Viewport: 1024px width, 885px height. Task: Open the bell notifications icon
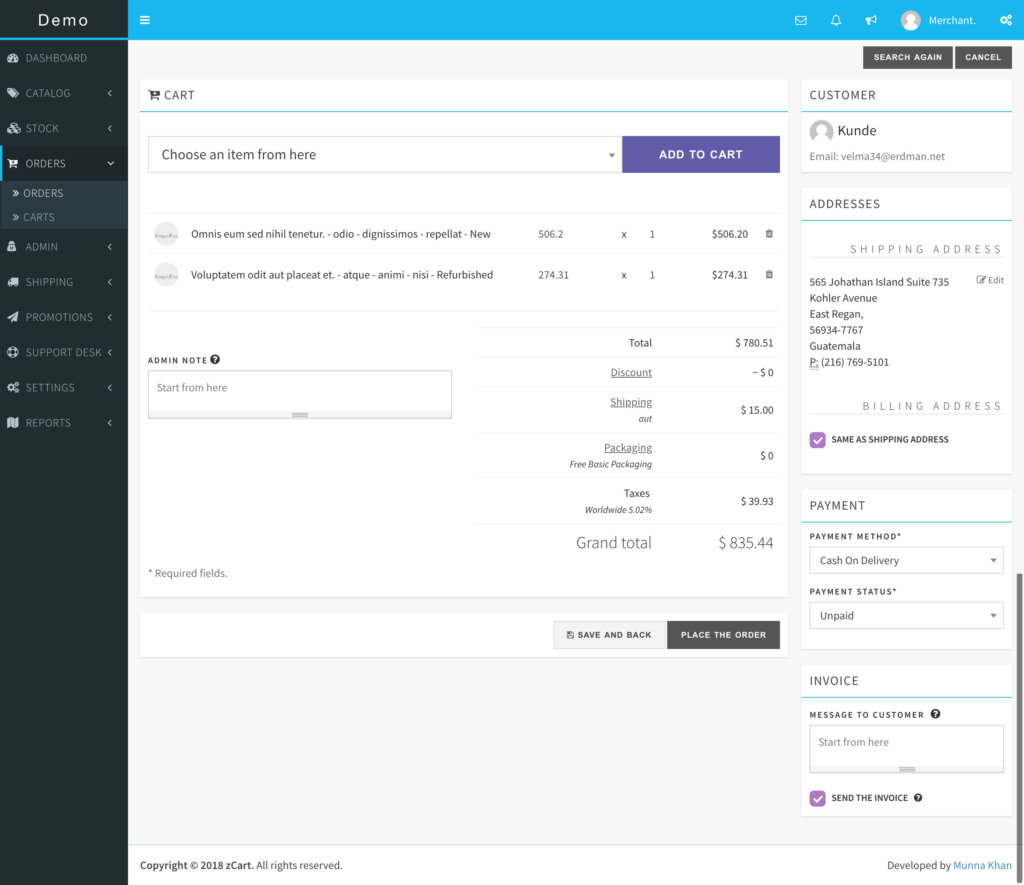836,20
